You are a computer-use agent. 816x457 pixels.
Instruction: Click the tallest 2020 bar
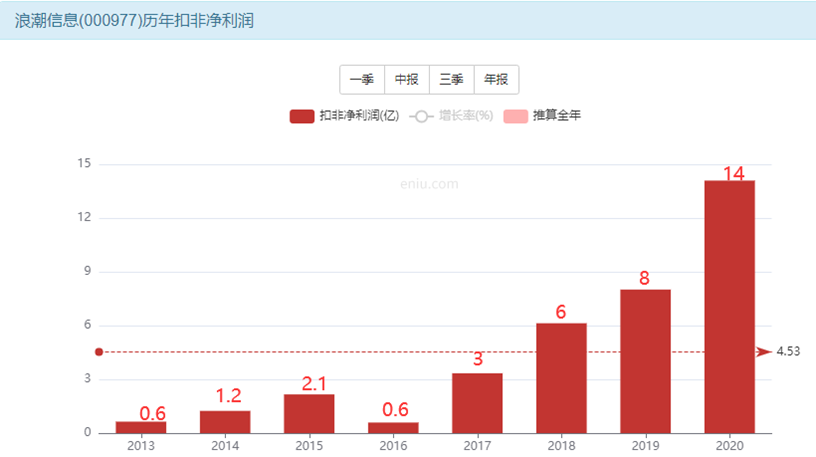pos(730,307)
